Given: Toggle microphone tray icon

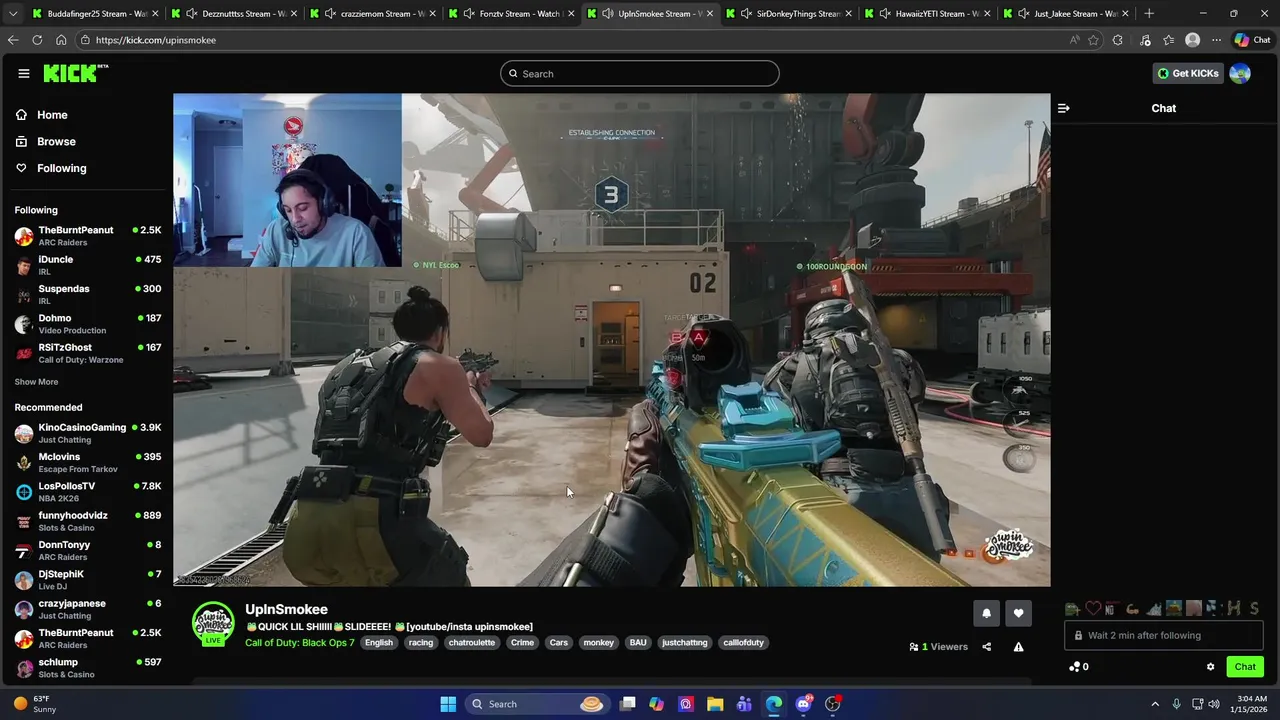Looking at the screenshot, I should [x=1176, y=704].
